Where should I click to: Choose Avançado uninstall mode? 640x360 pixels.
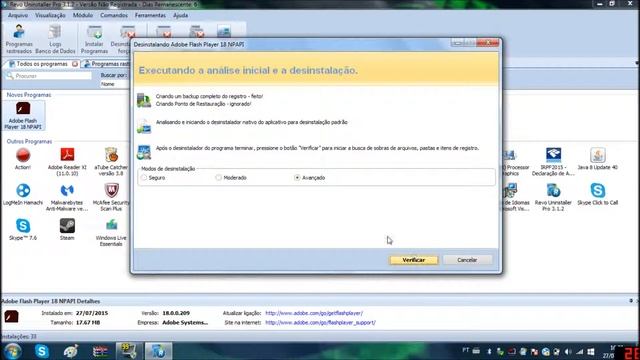point(310,178)
